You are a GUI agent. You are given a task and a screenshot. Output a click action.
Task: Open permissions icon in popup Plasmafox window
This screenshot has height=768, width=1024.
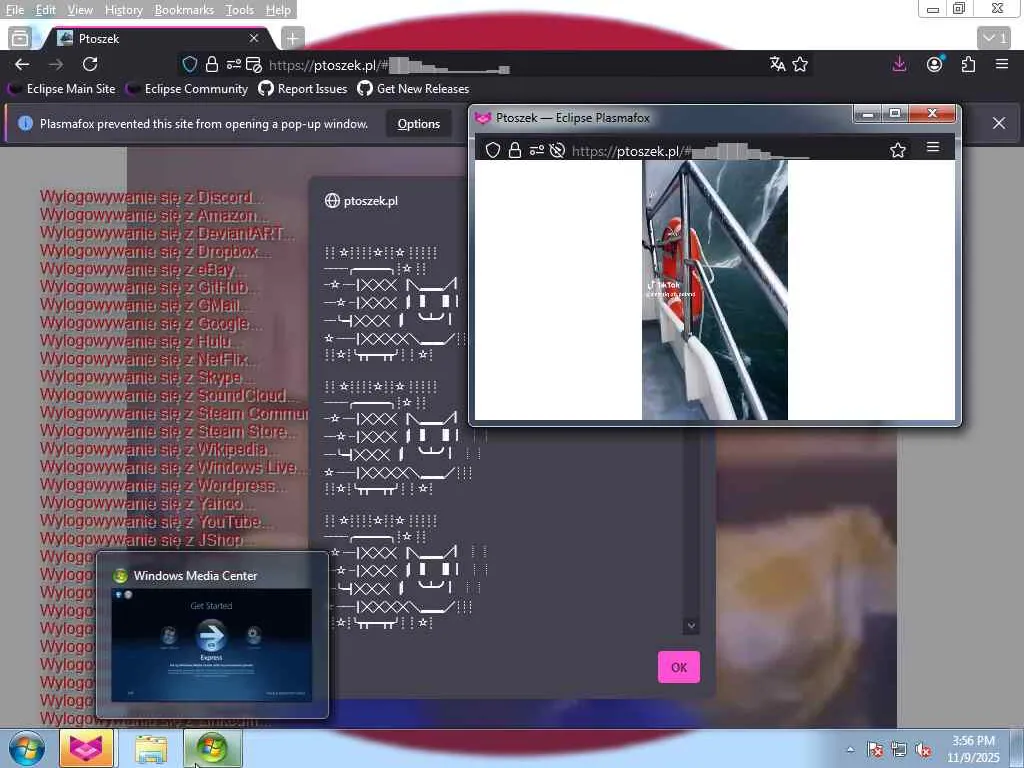(x=536, y=150)
